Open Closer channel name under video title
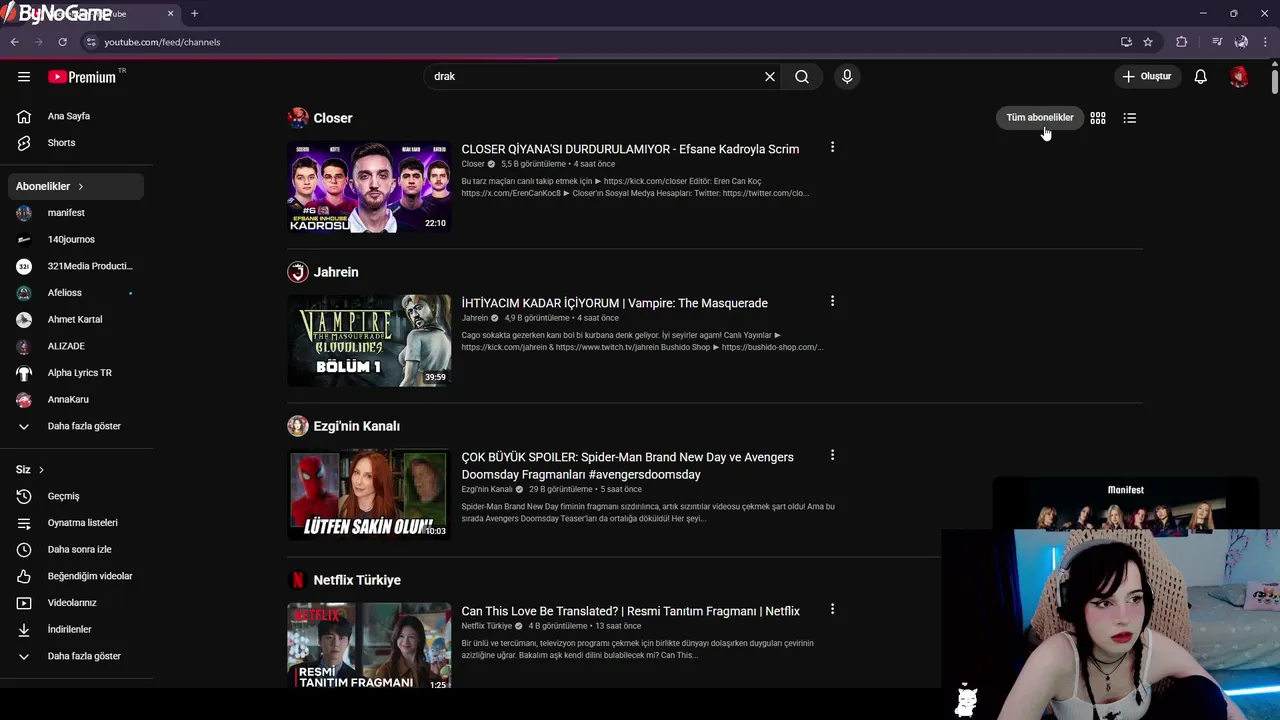Screen dimensions: 1280x720 pyautogui.click(x=473, y=164)
